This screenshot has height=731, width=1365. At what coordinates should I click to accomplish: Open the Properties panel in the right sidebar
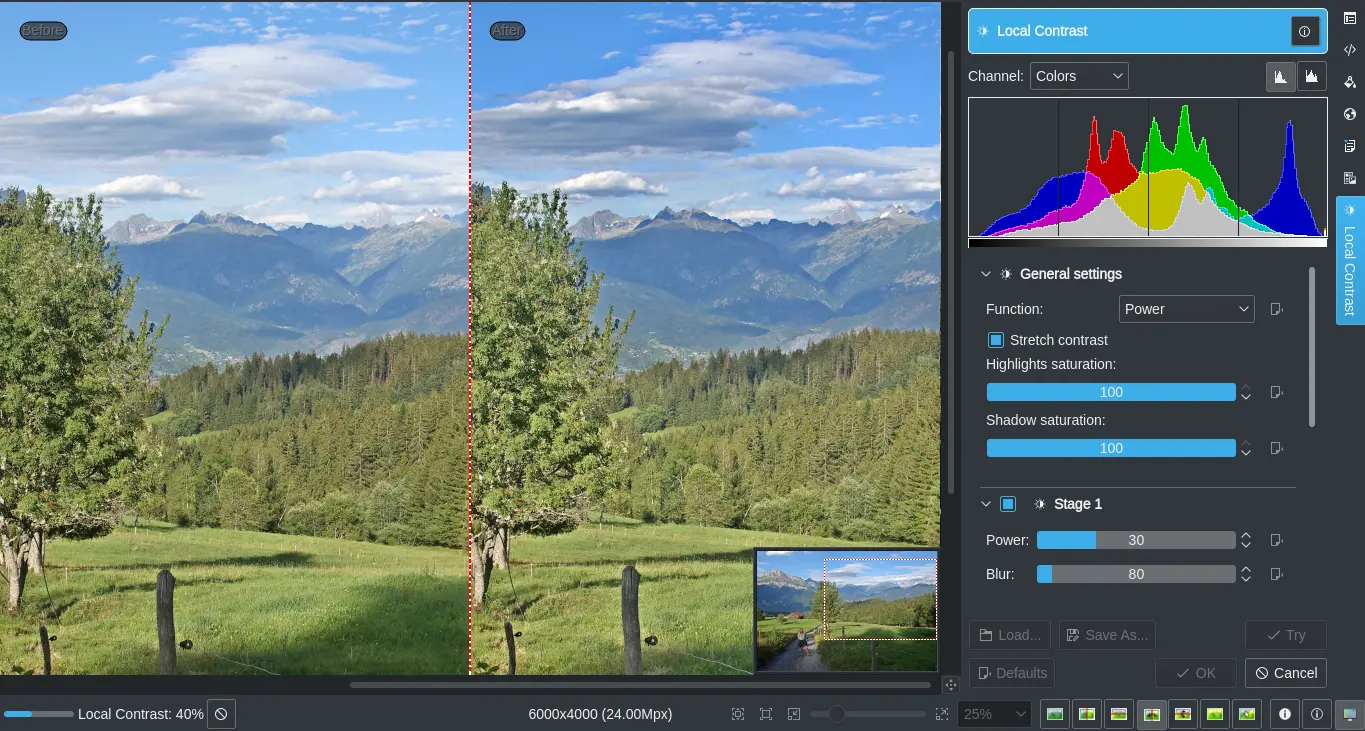tap(1349, 18)
